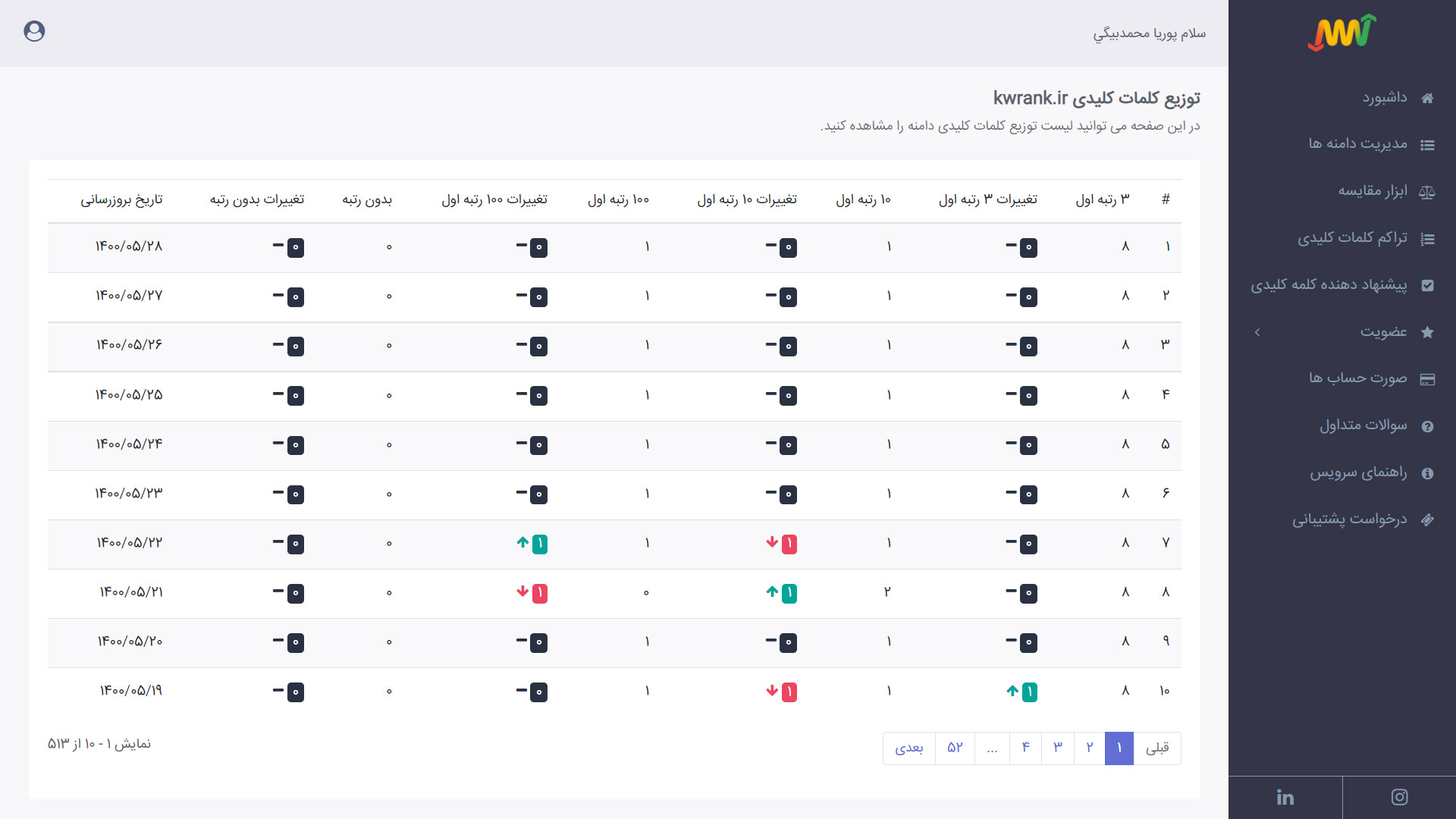This screenshot has width=1456, height=819.
Task: Open the LinkedIn link in sidebar footer
Action: click(x=1285, y=797)
